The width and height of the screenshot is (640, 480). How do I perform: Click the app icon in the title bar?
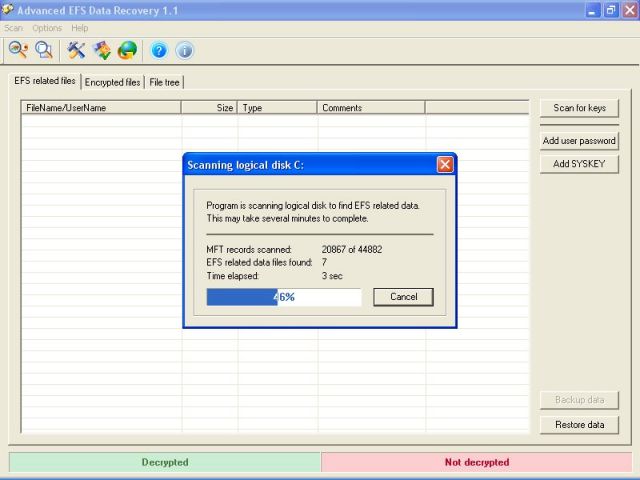pos(7,9)
